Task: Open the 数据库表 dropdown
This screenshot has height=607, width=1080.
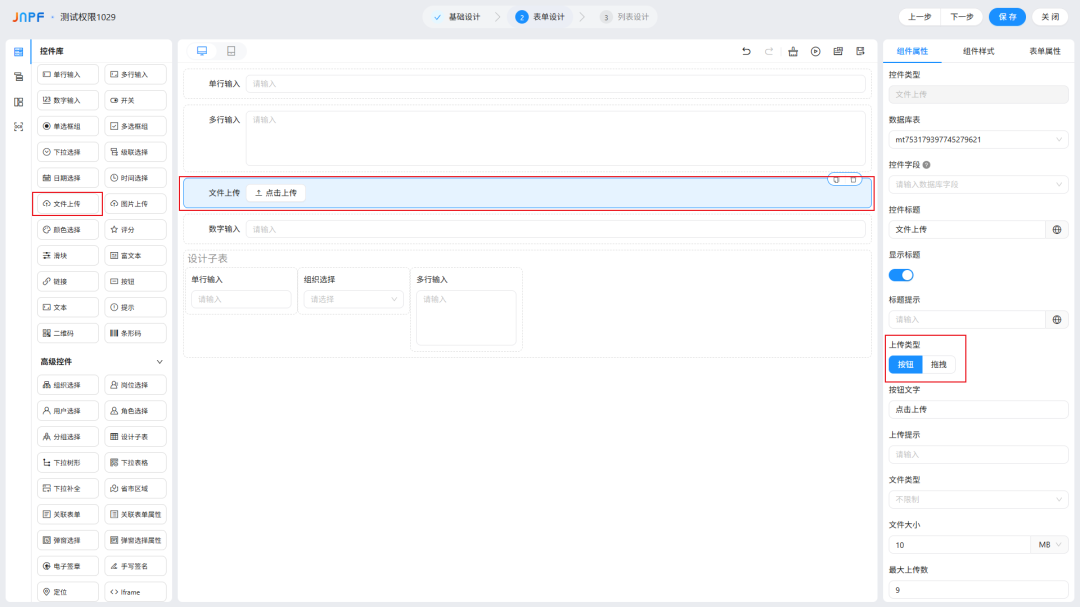Action: tap(978, 140)
